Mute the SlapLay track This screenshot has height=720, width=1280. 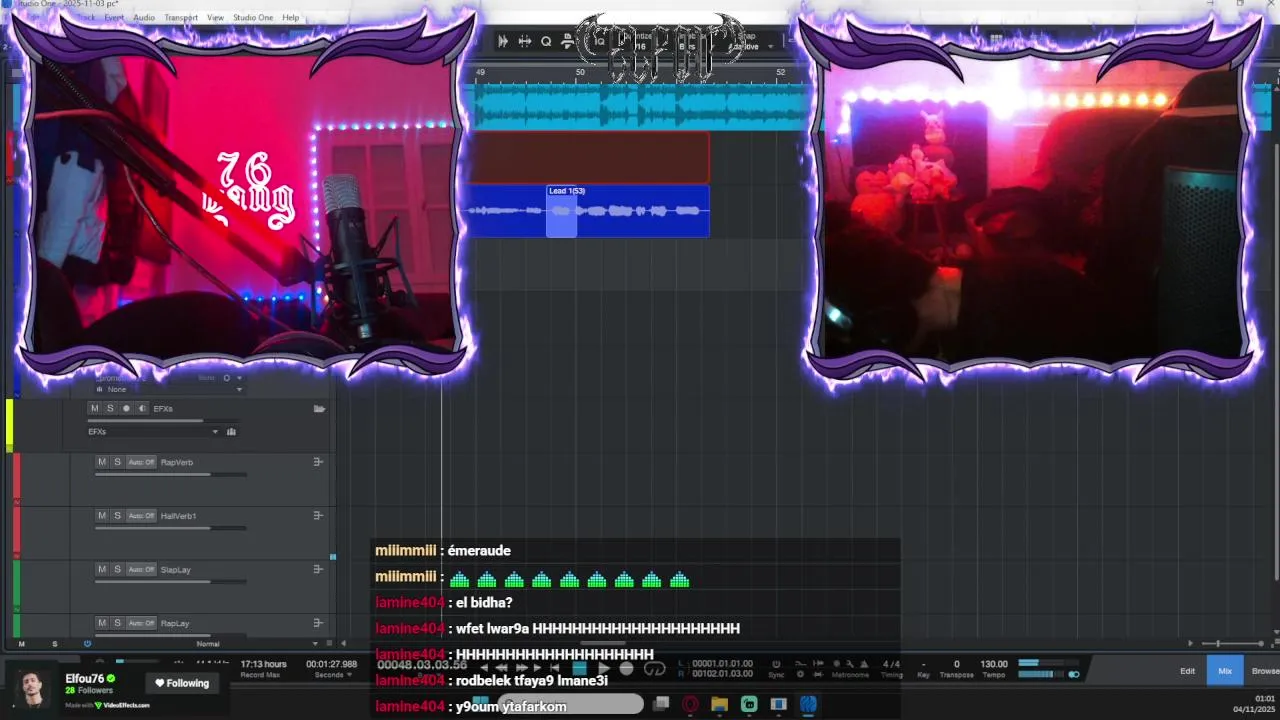(101, 569)
